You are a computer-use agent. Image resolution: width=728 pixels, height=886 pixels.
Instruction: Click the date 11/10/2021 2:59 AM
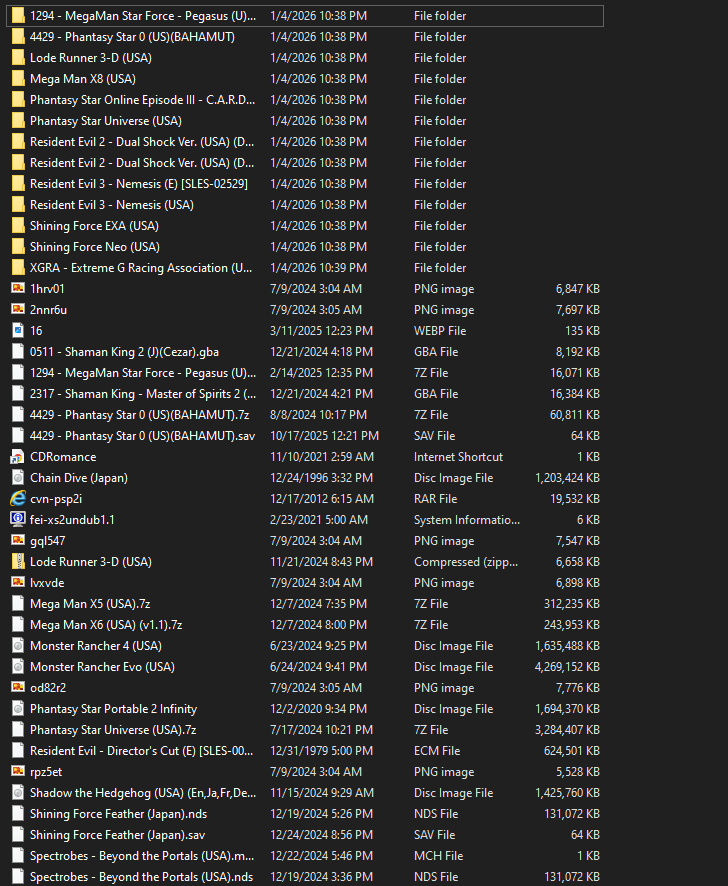(322, 457)
